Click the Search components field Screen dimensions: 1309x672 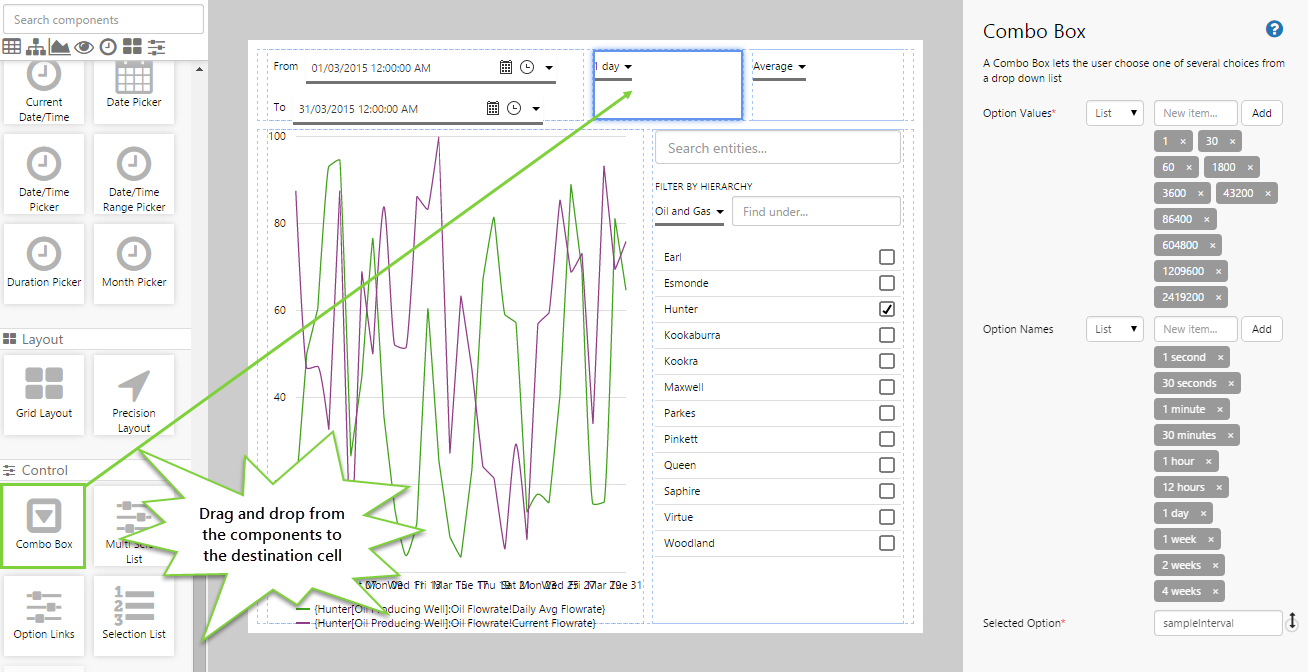click(x=104, y=19)
